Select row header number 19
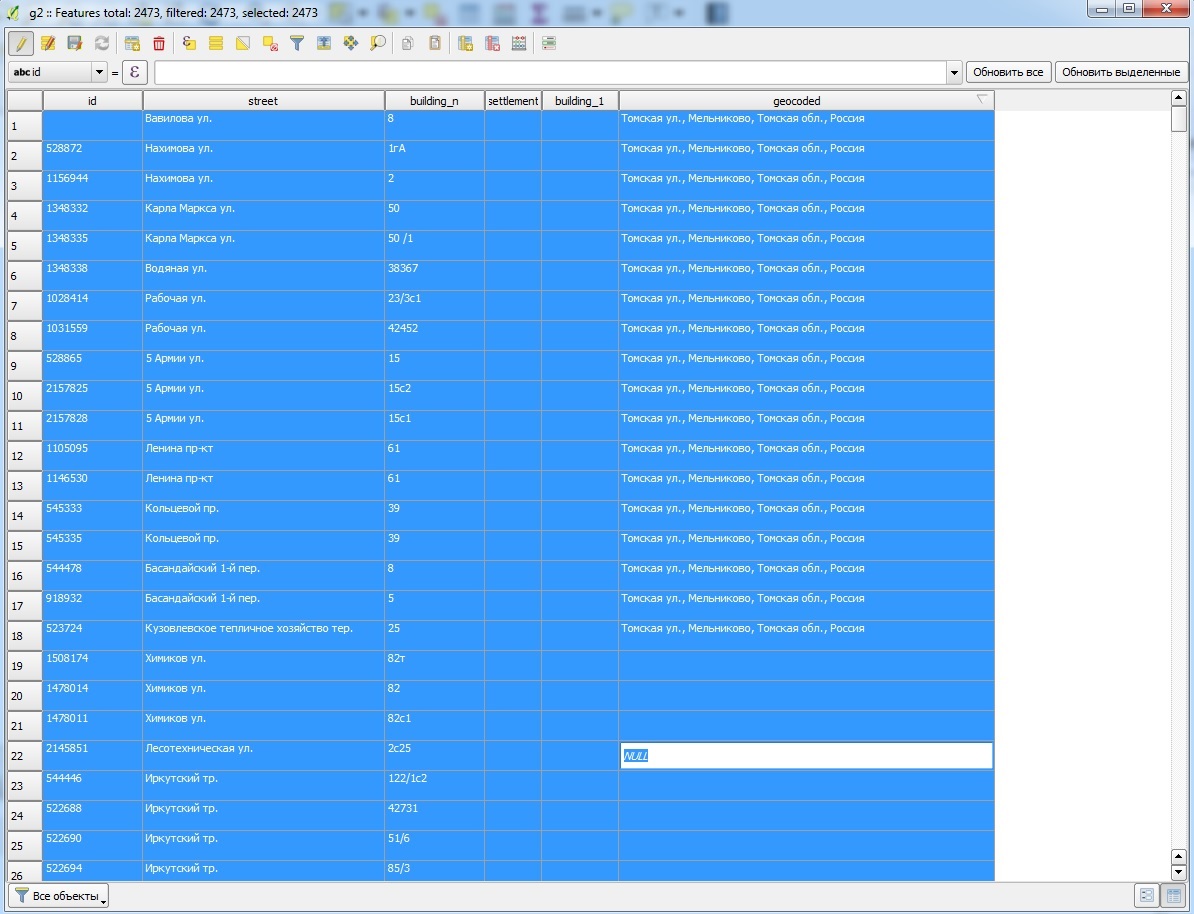This screenshot has width=1194, height=914. coord(25,666)
